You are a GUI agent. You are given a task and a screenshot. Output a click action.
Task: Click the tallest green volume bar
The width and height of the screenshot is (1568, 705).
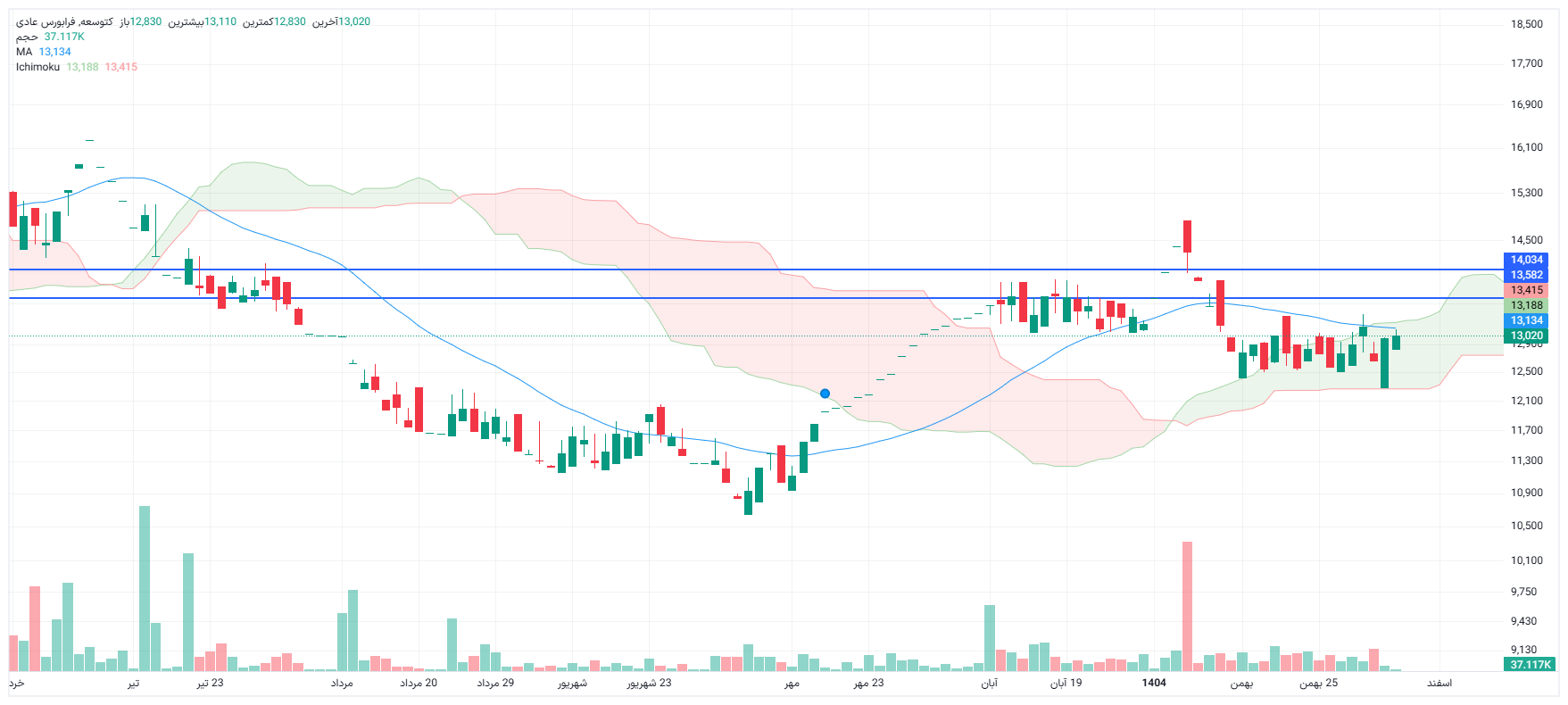click(x=145, y=589)
